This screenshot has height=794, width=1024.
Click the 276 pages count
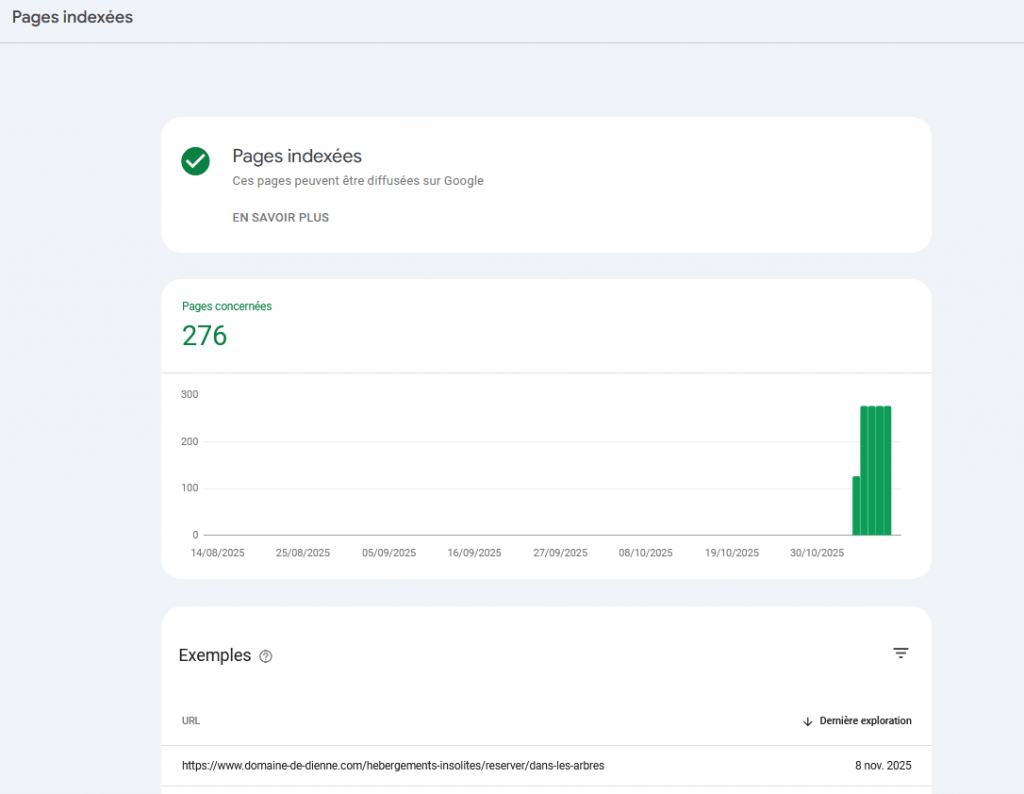pyautogui.click(x=205, y=336)
